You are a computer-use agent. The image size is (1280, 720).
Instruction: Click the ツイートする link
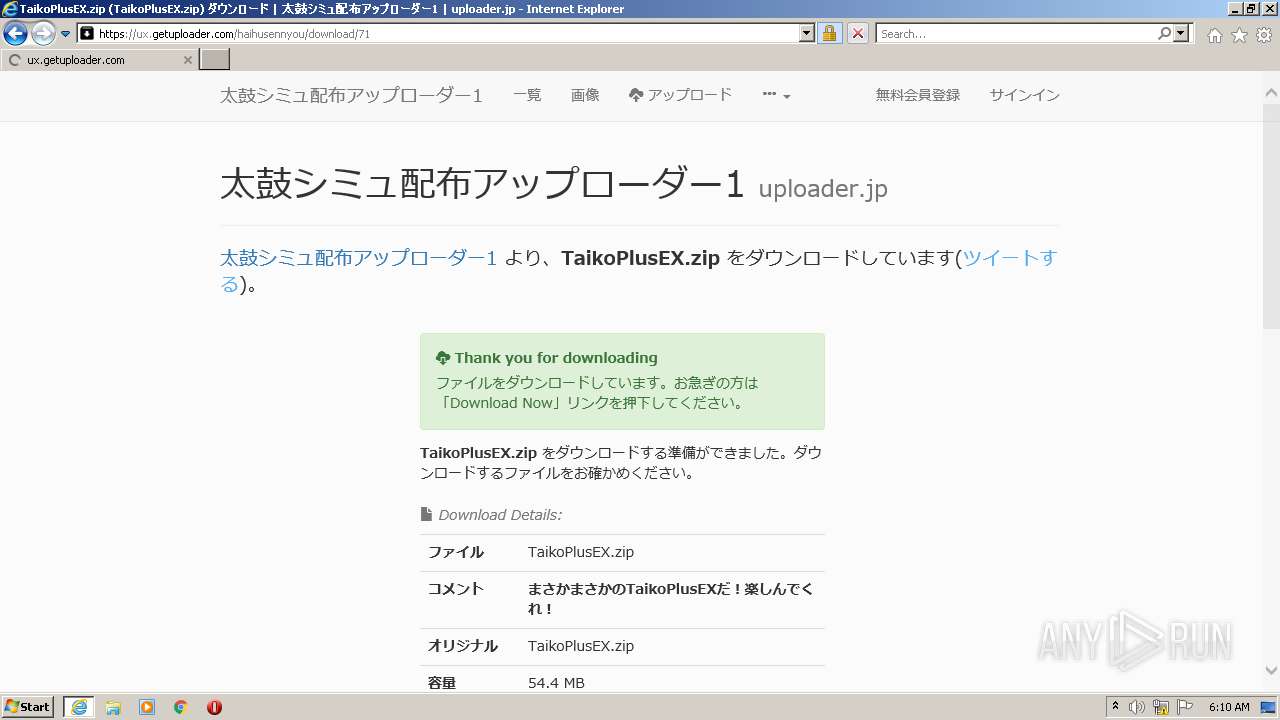[x=1009, y=258]
